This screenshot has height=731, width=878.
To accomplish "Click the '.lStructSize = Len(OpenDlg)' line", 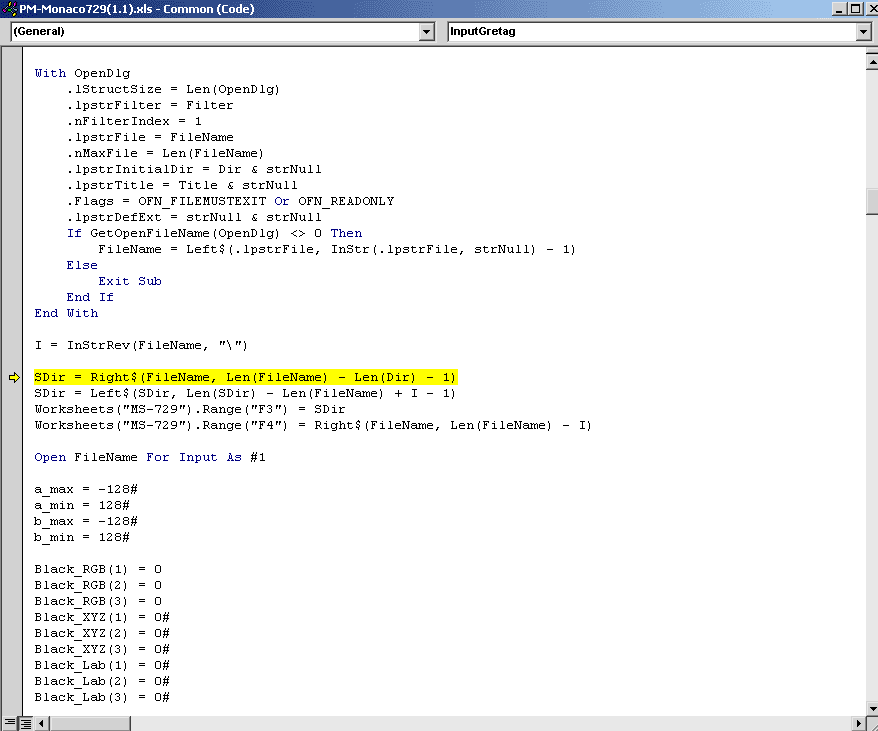I will 173,89.
